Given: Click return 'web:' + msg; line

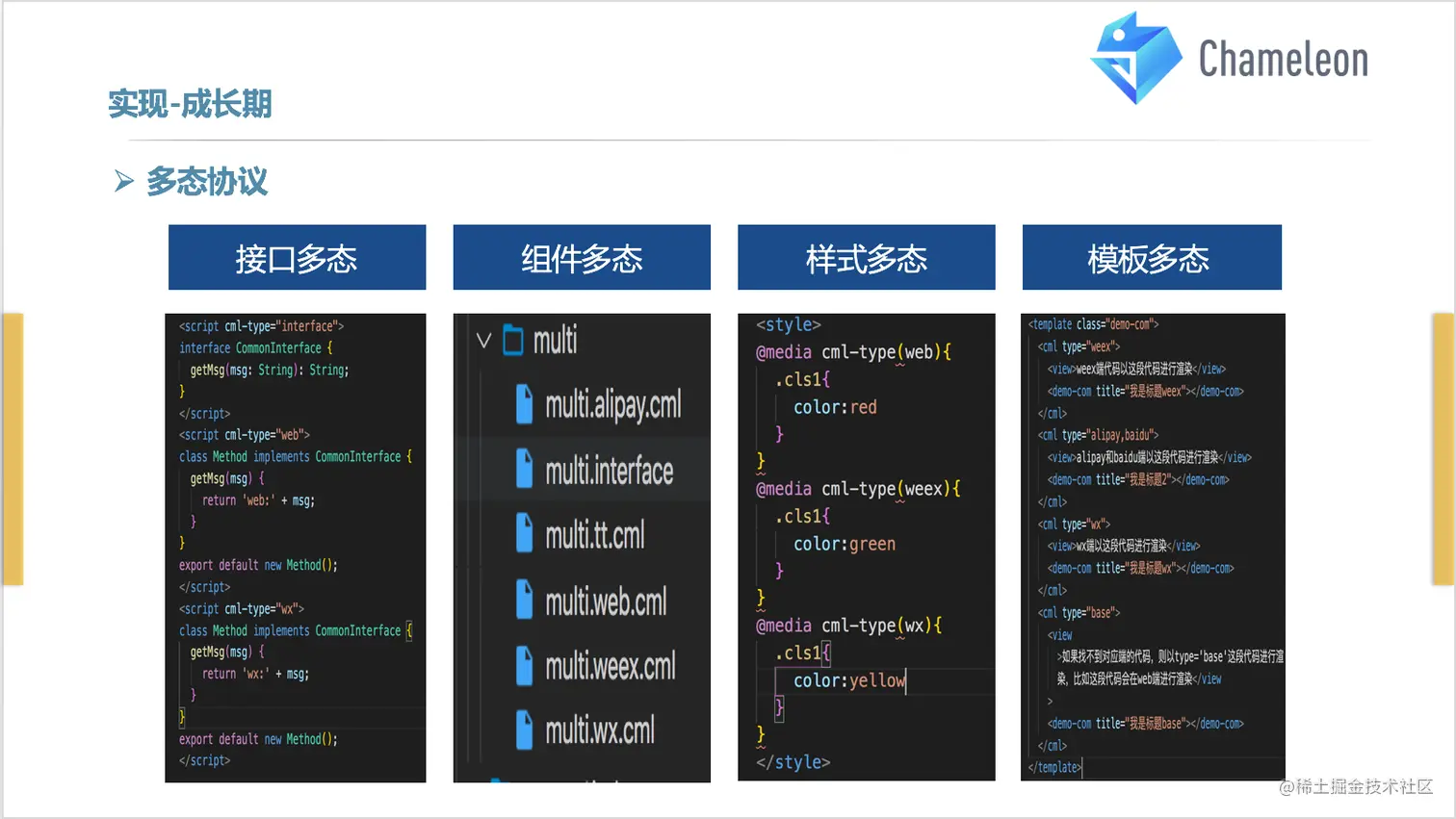Looking at the screenshot, I should point(258,500).
